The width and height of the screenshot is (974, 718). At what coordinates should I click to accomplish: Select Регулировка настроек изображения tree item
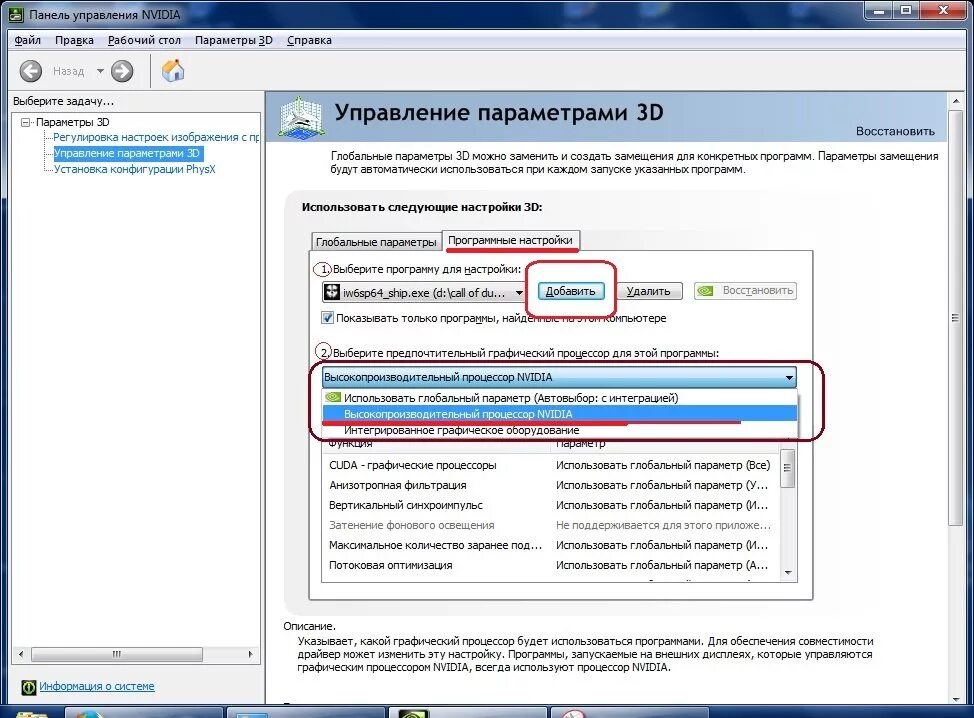click(156, 137)
